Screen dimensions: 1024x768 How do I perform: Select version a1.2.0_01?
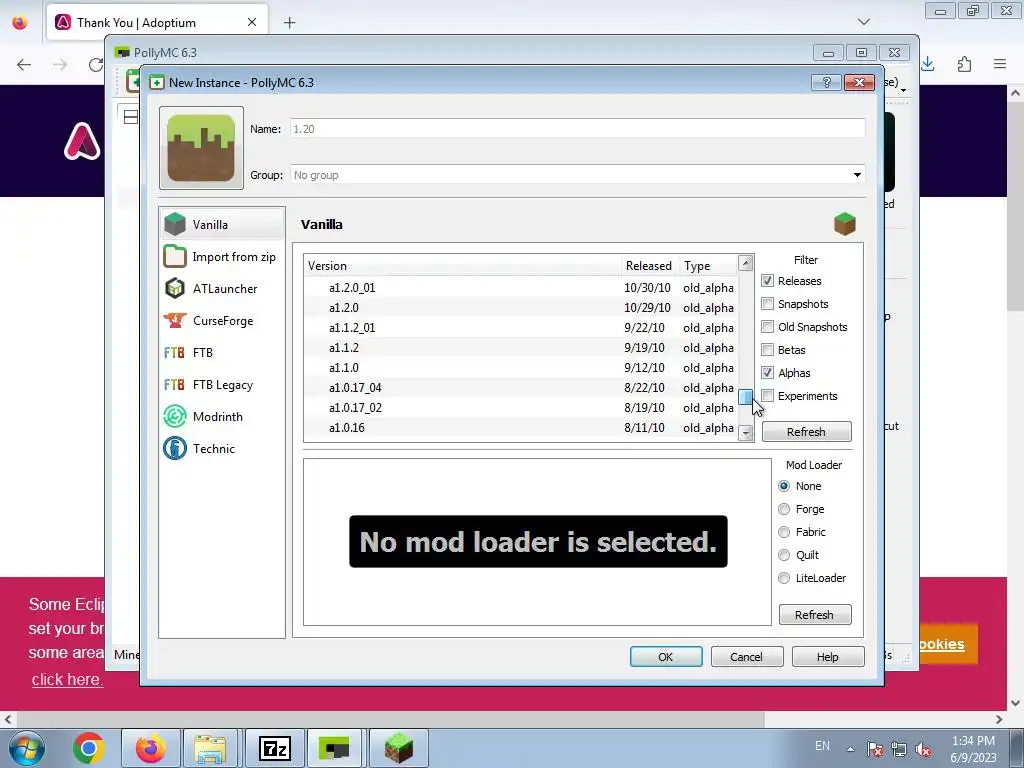520,287
